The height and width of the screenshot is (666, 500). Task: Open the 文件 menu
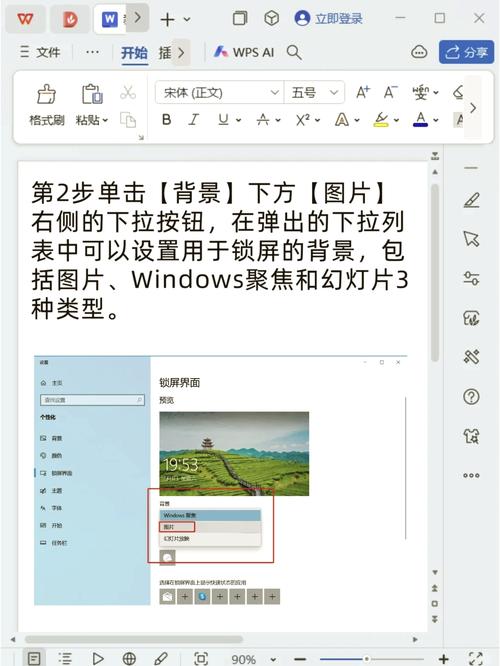click(41, 52)
